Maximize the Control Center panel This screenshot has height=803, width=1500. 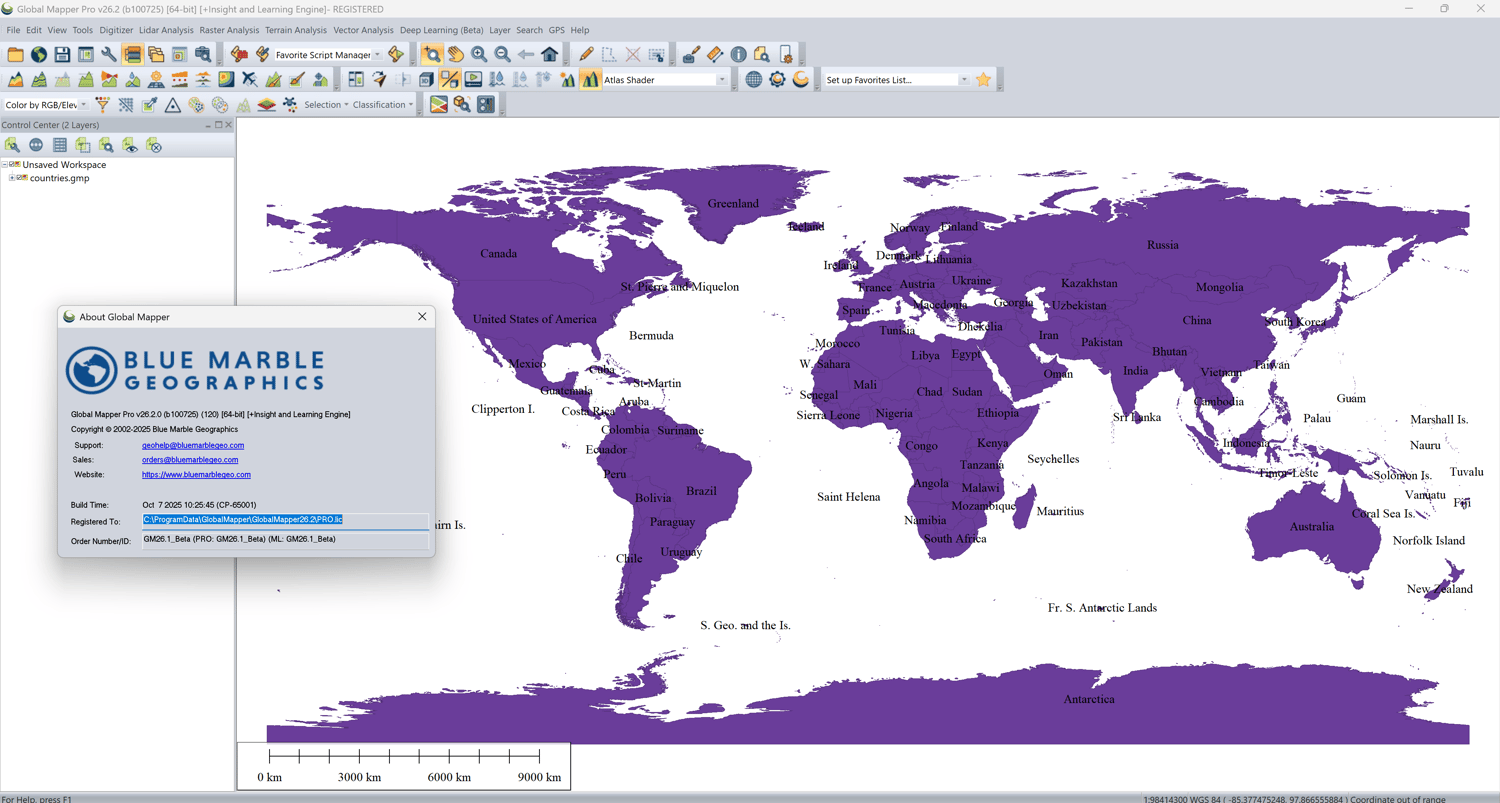[218, 125]
